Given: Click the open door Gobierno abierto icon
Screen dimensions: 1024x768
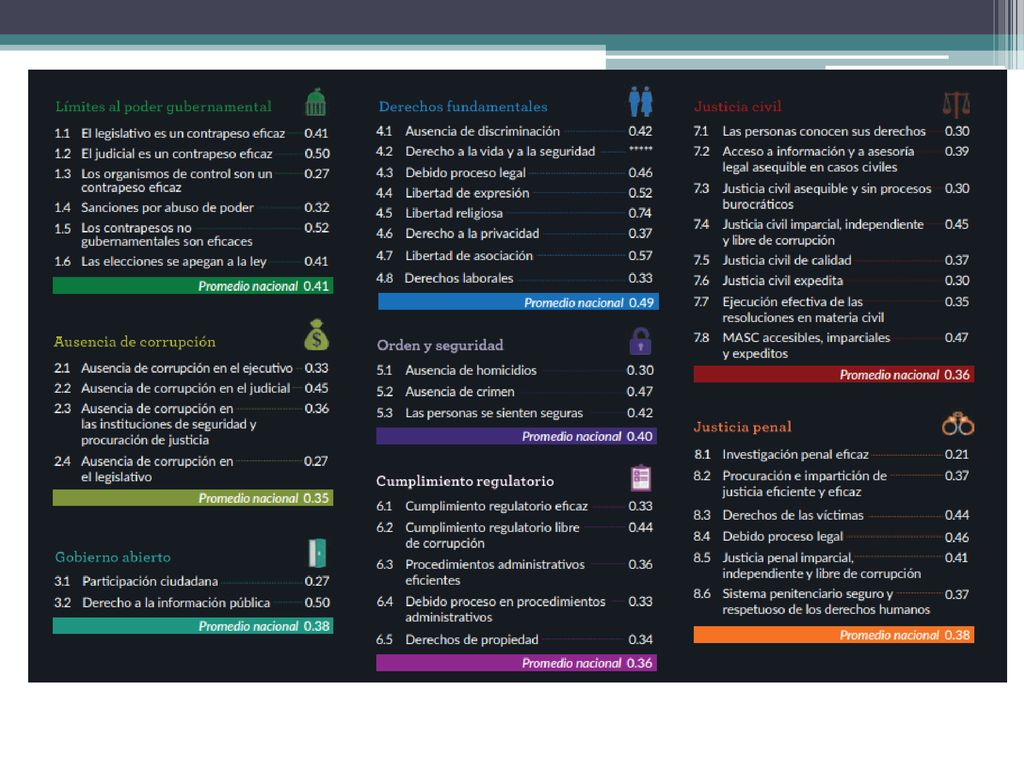Looking at the screenshot, I should [317, 553].
